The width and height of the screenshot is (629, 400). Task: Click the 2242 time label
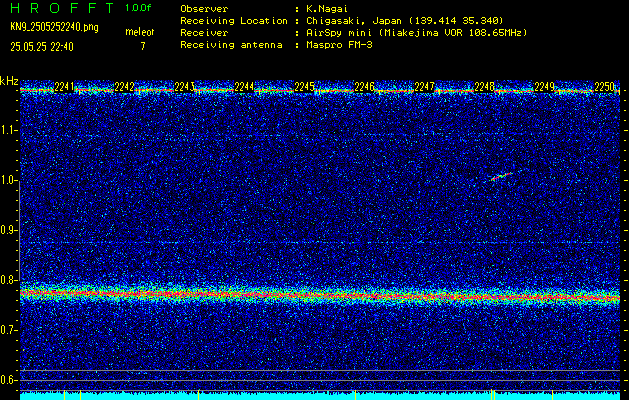pos(124,87)
